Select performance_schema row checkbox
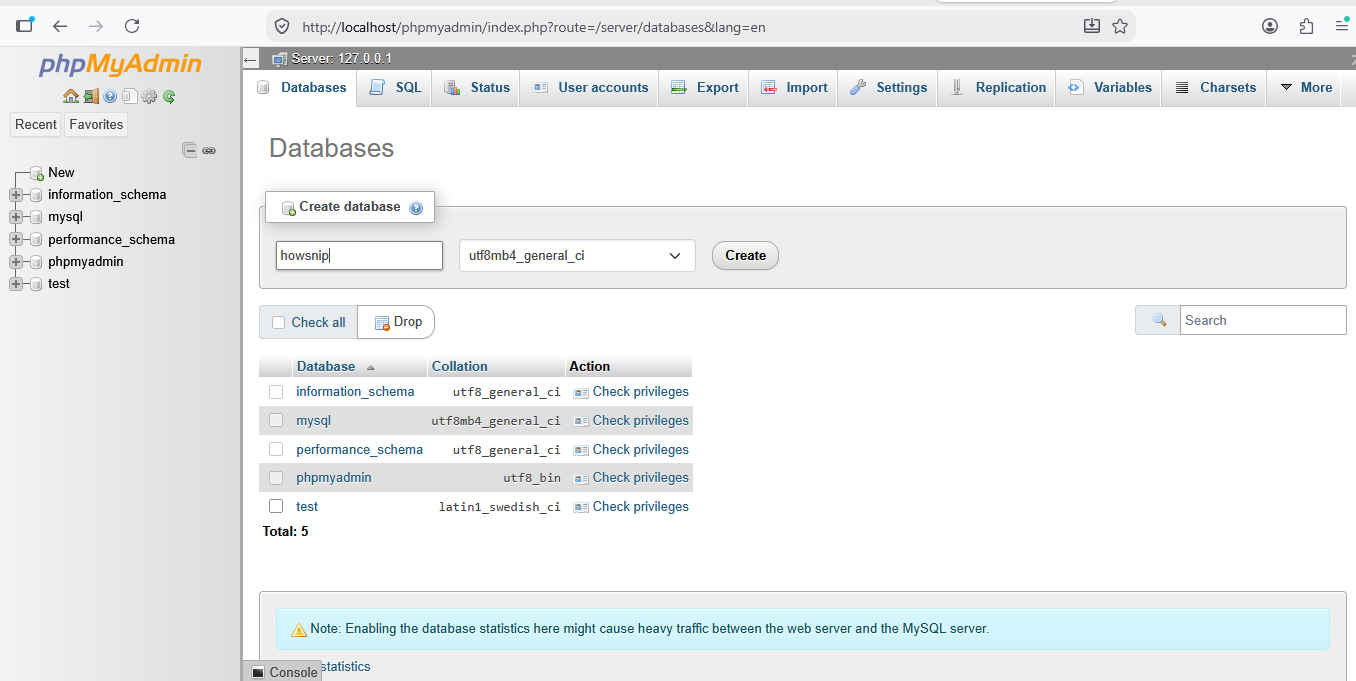The image size is (1356, 681). [x=276, y=449]
